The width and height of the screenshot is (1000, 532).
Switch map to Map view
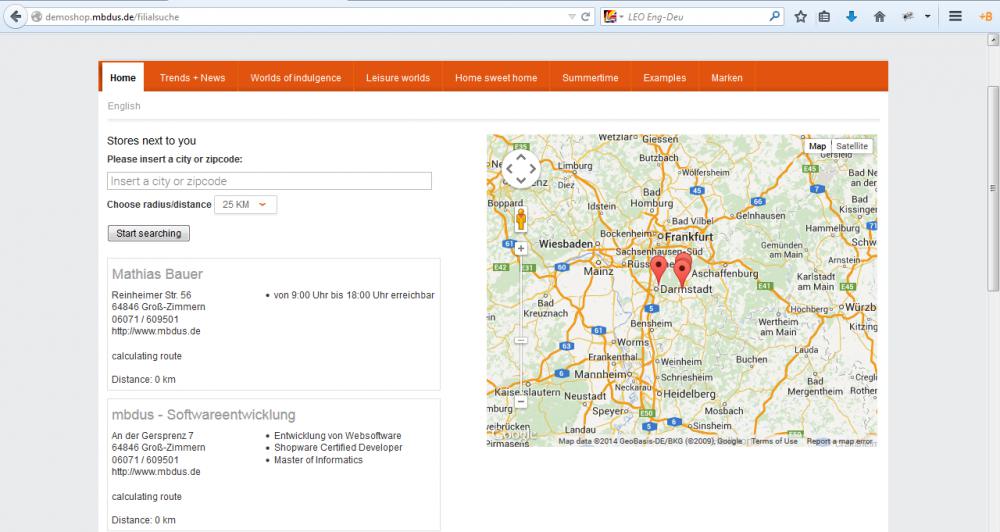(x=817, y=146)
